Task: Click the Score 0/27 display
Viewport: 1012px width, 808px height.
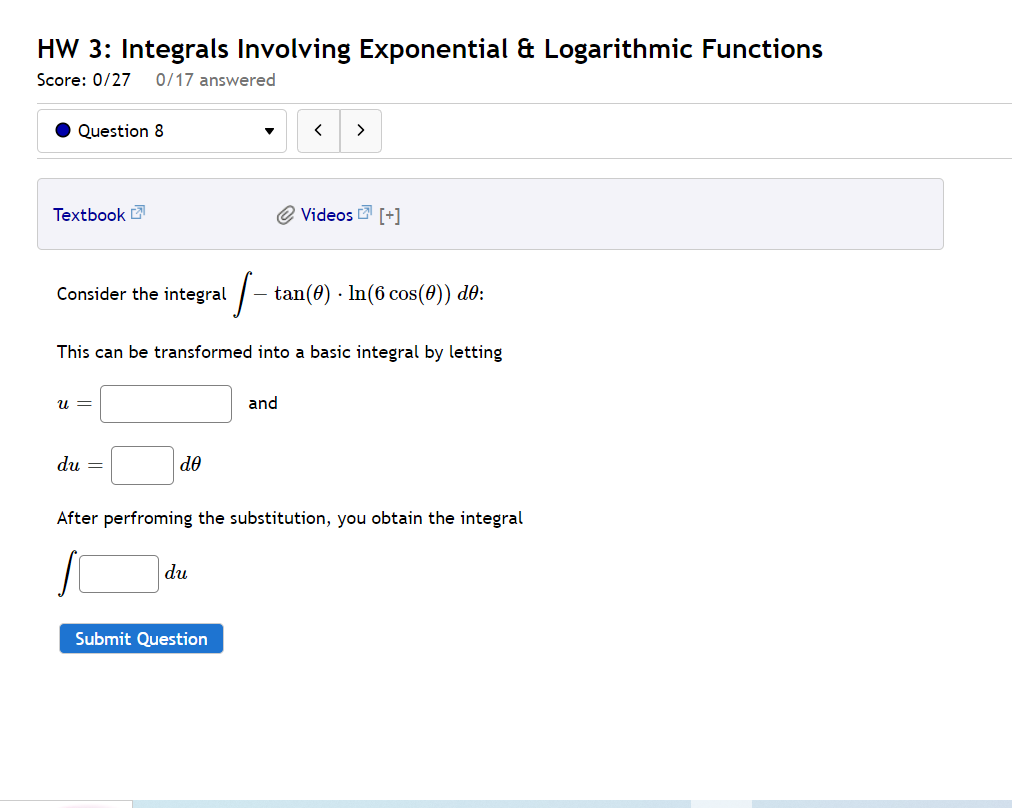Action: [83, 80]
